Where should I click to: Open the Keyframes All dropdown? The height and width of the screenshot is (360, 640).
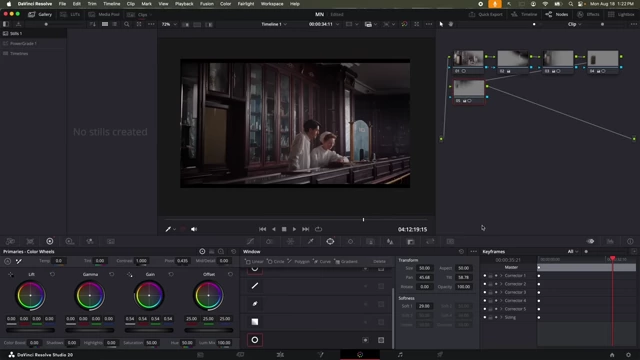pyautogui.click(x=573, y=251)
